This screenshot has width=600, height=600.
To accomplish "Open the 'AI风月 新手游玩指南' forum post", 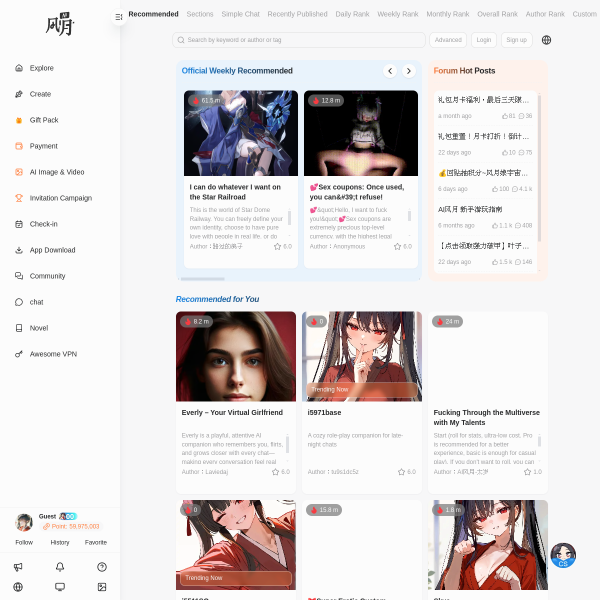I will (x=470, y=209).
